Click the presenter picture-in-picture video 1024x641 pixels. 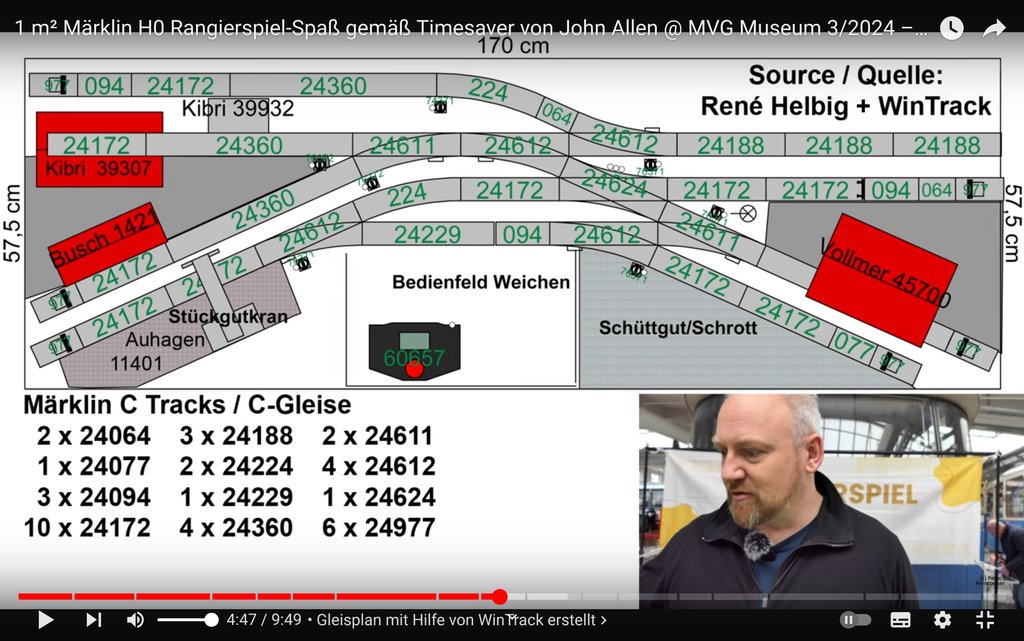coord(831,501)
